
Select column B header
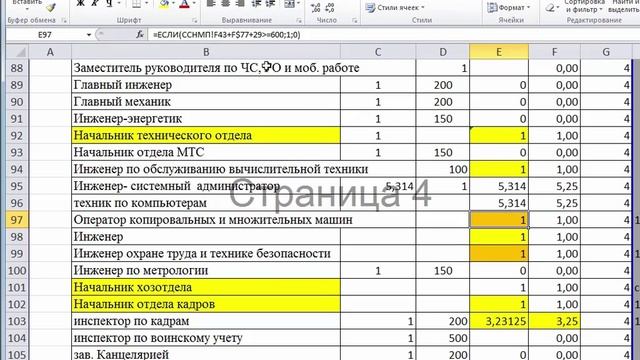coord(206,52)
